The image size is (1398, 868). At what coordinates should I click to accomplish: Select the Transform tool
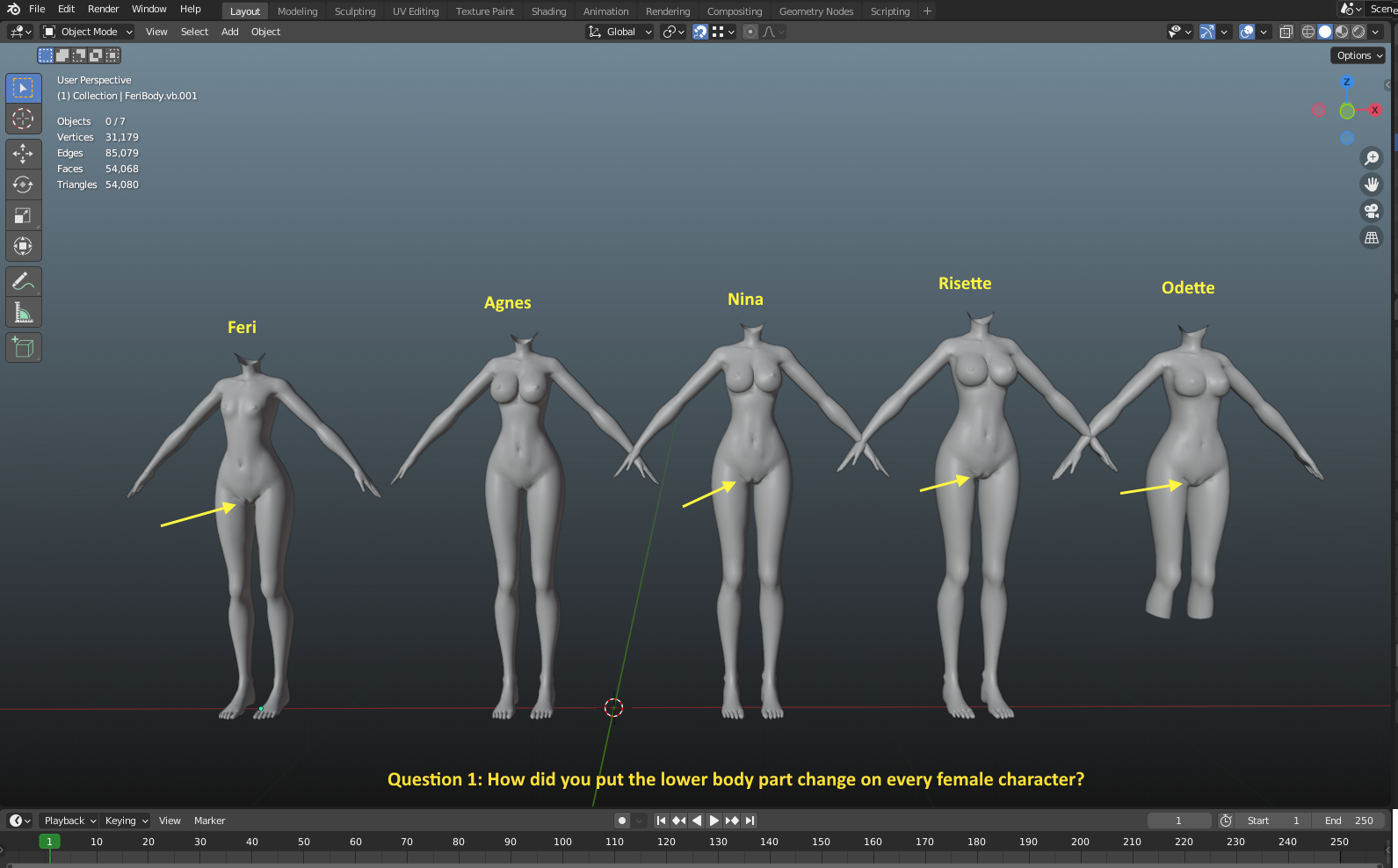coord(24,246)
